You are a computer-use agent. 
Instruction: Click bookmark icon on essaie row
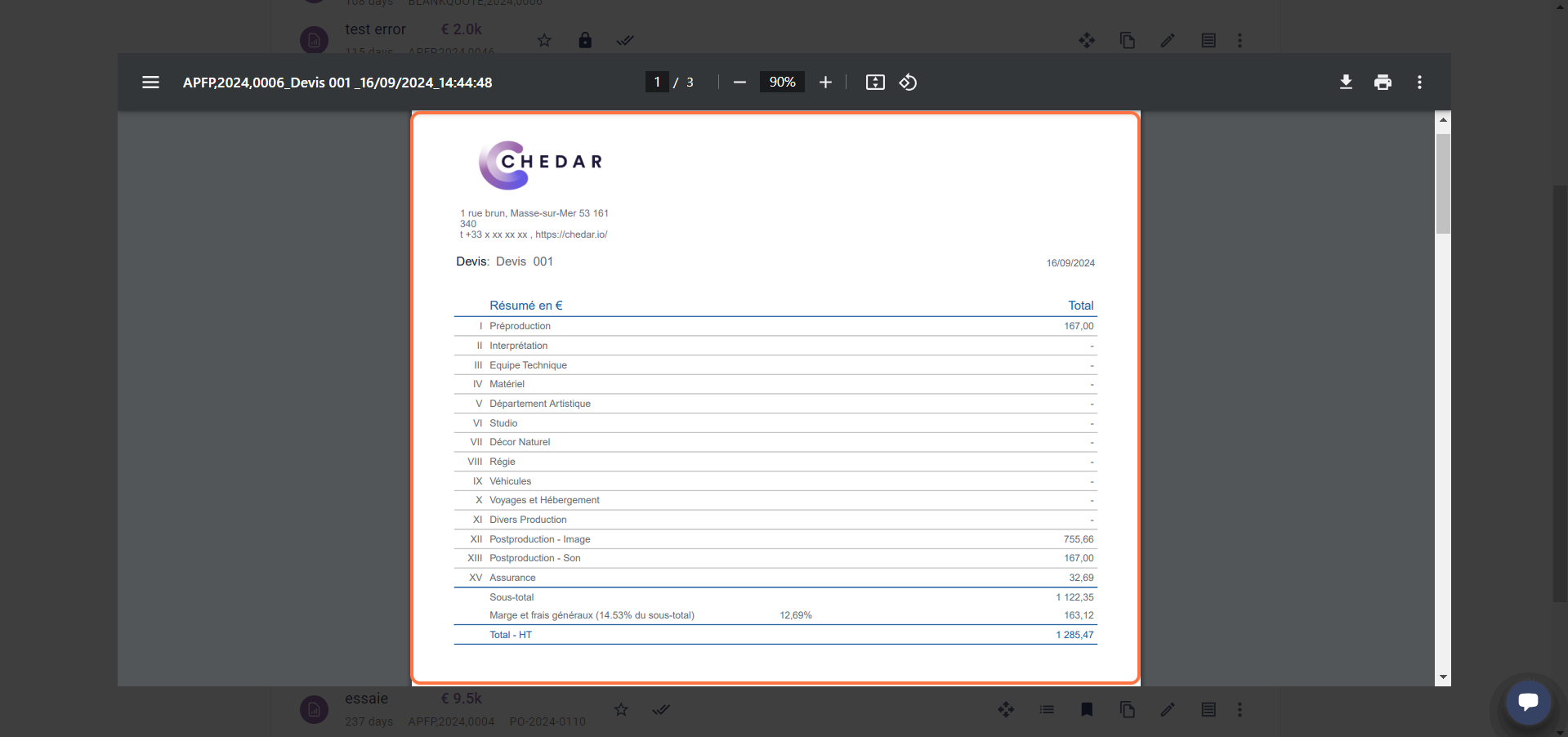click(1087, 709)
